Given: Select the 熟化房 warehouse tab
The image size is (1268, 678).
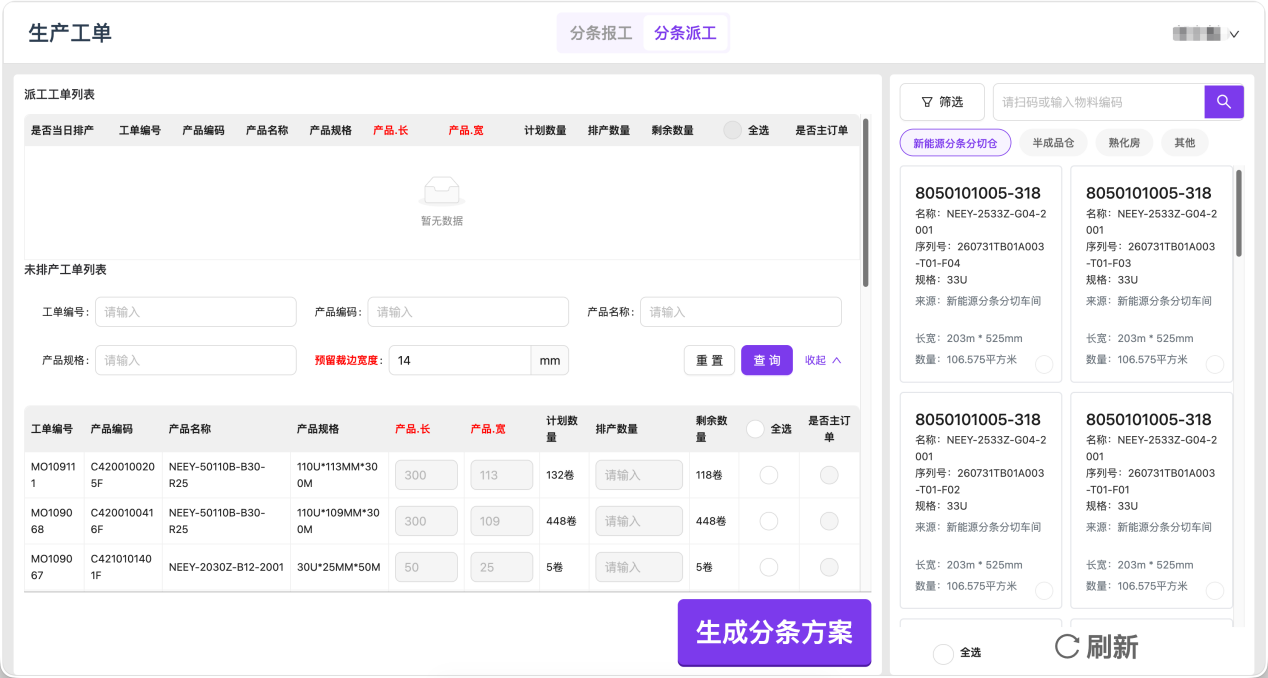Looking at the screenshot, I should pyautogui.click(x=1124, y=143).
